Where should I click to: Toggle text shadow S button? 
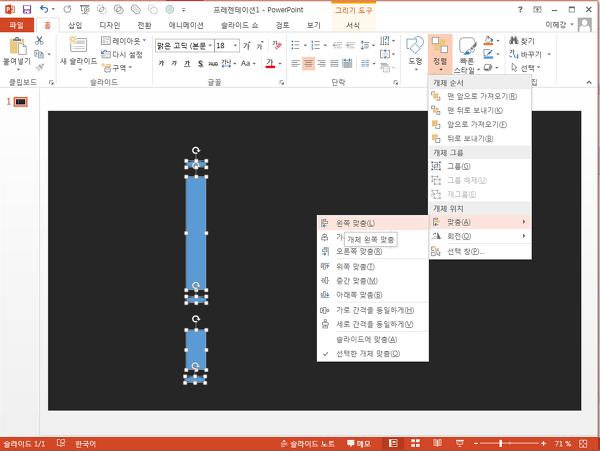pos(200,63)
